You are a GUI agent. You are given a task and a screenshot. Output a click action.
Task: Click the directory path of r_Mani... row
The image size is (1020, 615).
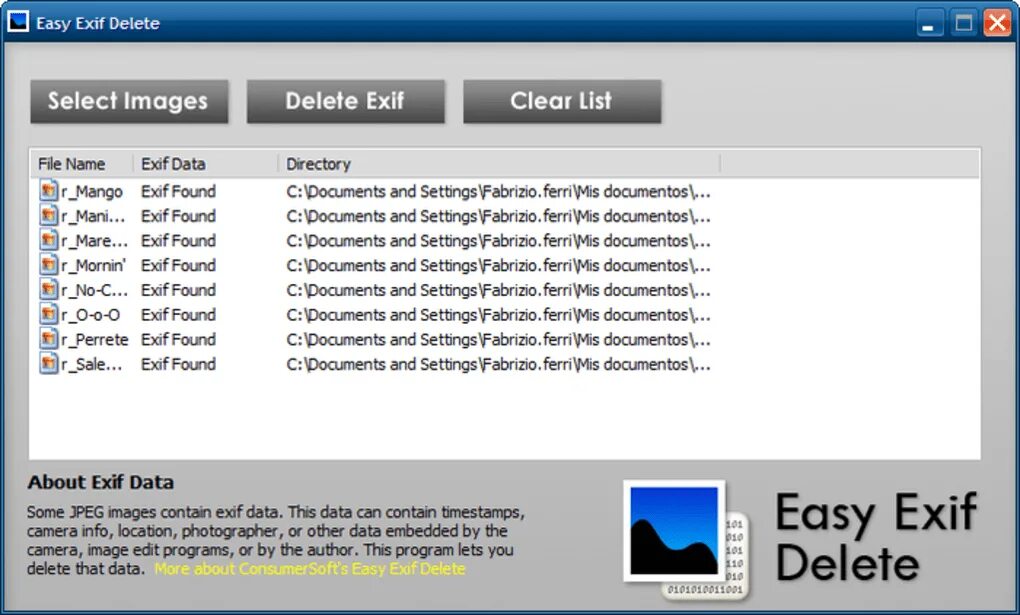(498, 217)
